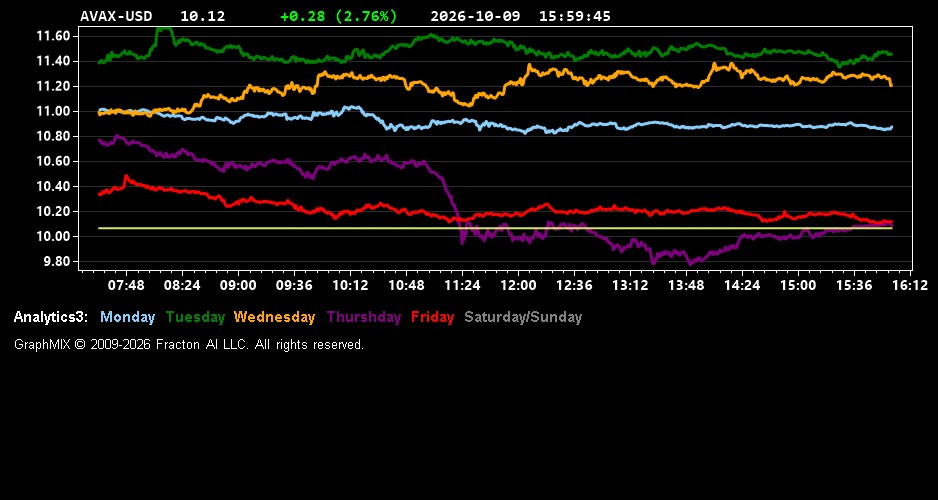Click the 10.40 y-axis label

54,187
